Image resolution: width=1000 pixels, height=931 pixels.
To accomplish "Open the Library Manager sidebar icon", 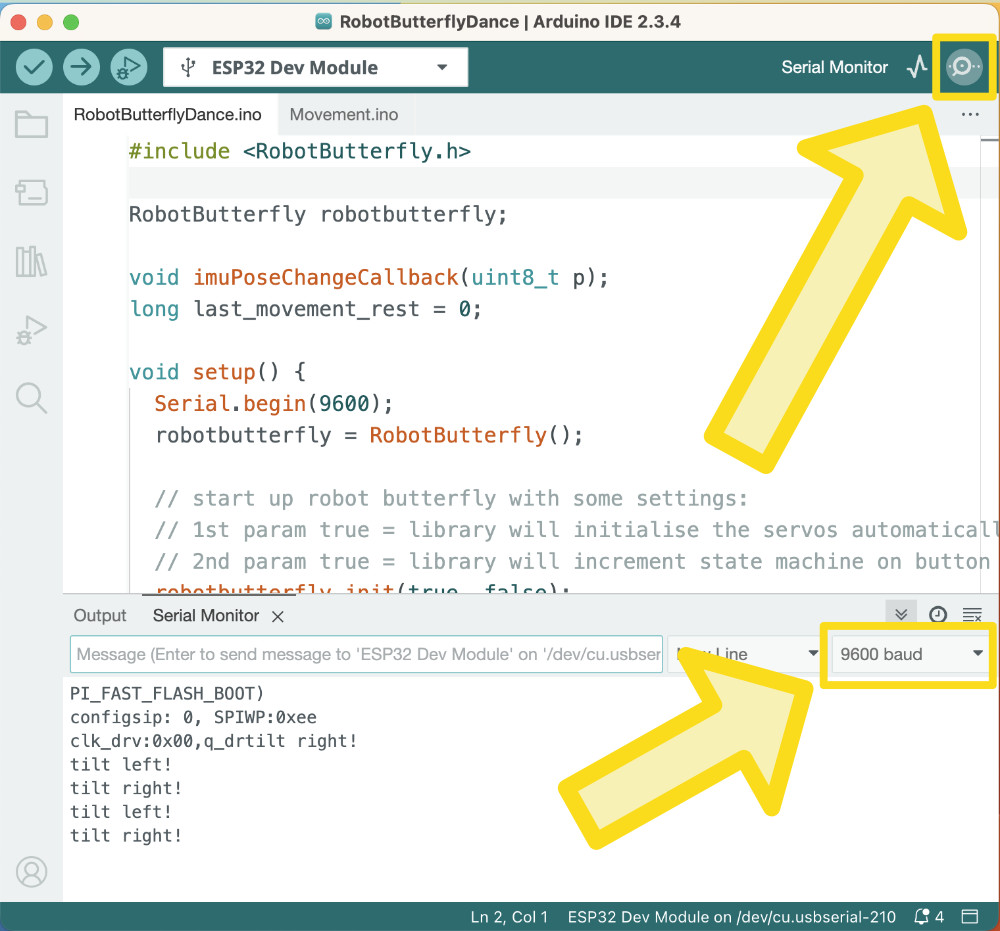I will (x=31, y=261).
